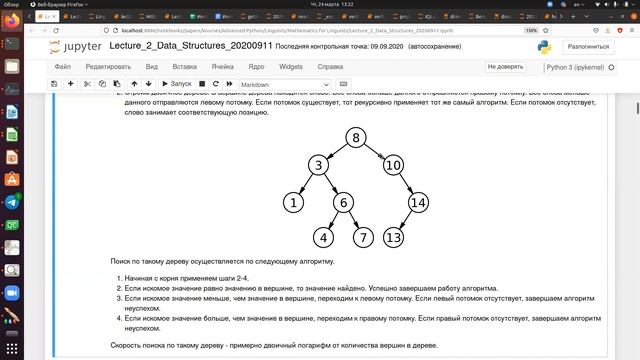Open Terminal from the dock
Viewport: 640px width, 360px height.
coord(12,43)
